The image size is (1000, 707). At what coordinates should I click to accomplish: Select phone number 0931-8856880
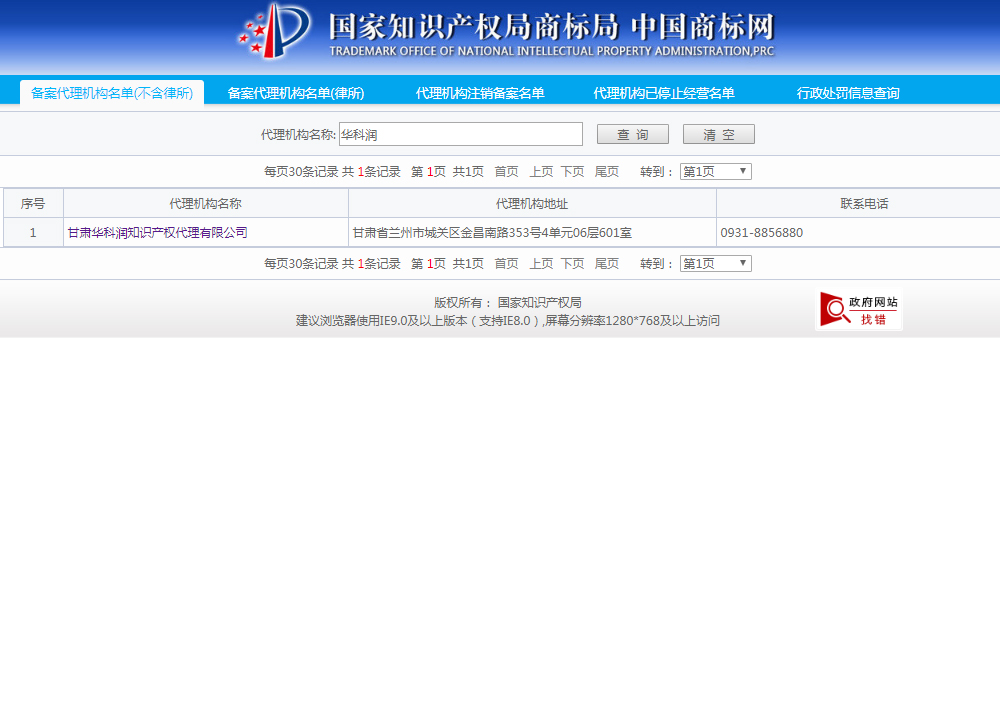click(761, 233)
